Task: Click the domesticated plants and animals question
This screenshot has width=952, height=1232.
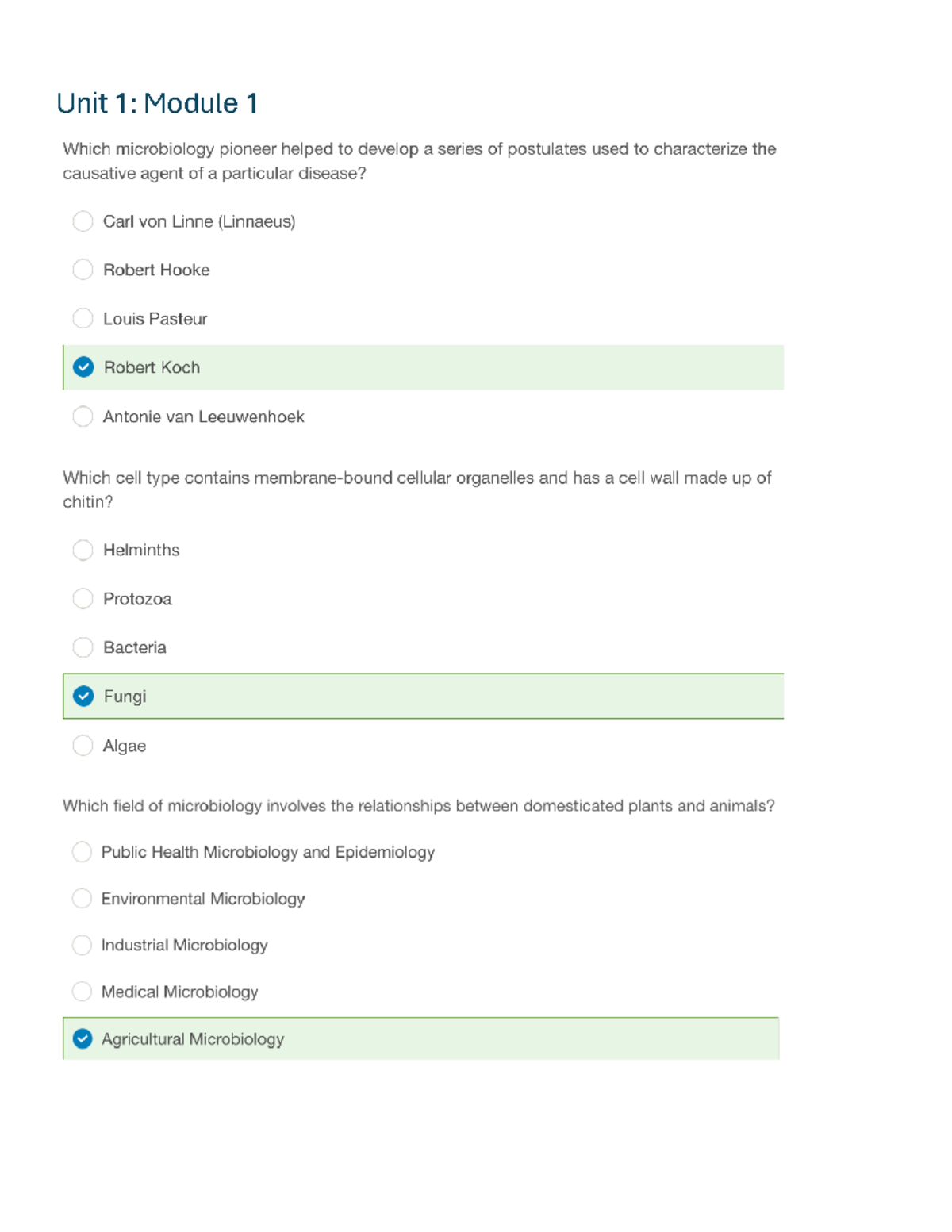Action: coord(418,806)
